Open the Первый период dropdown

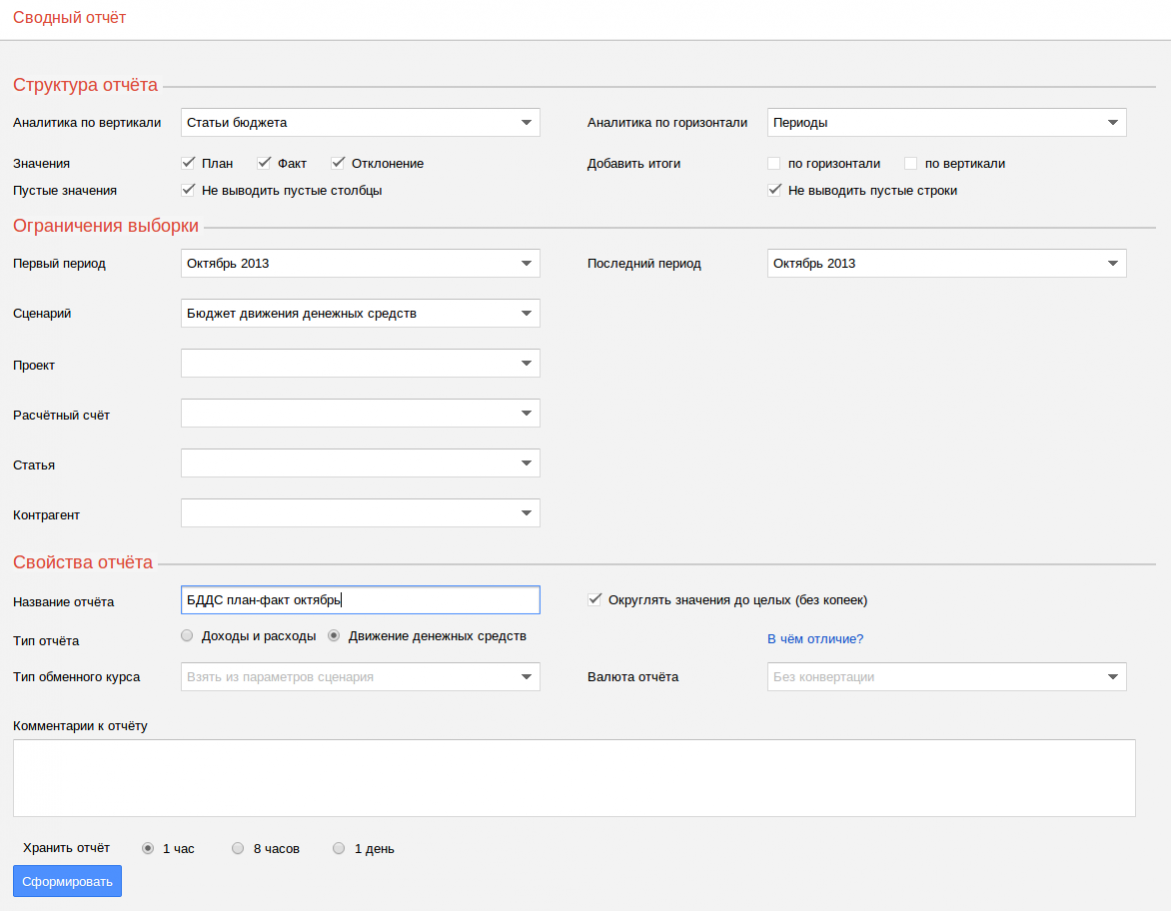(360, 264)
